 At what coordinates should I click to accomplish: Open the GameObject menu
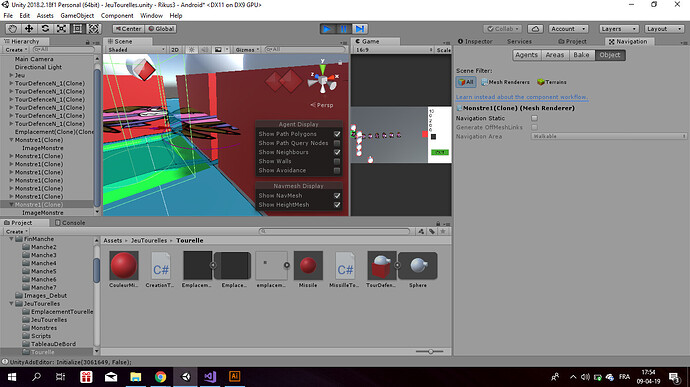coord(77,15)
